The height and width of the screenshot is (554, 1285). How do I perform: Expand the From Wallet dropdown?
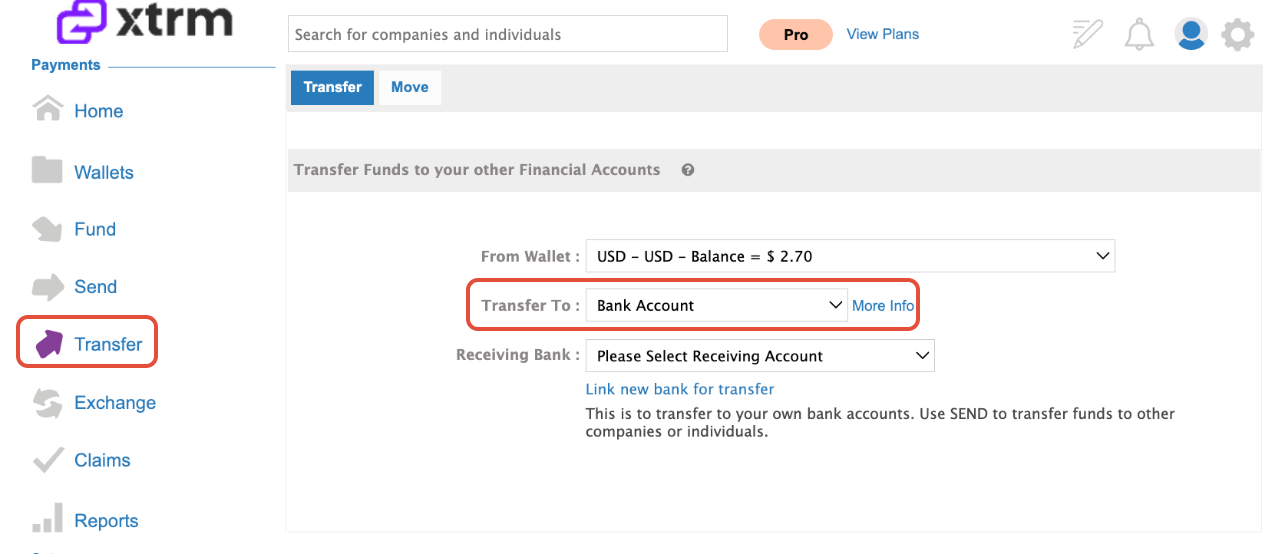click(x=850, y=256)
